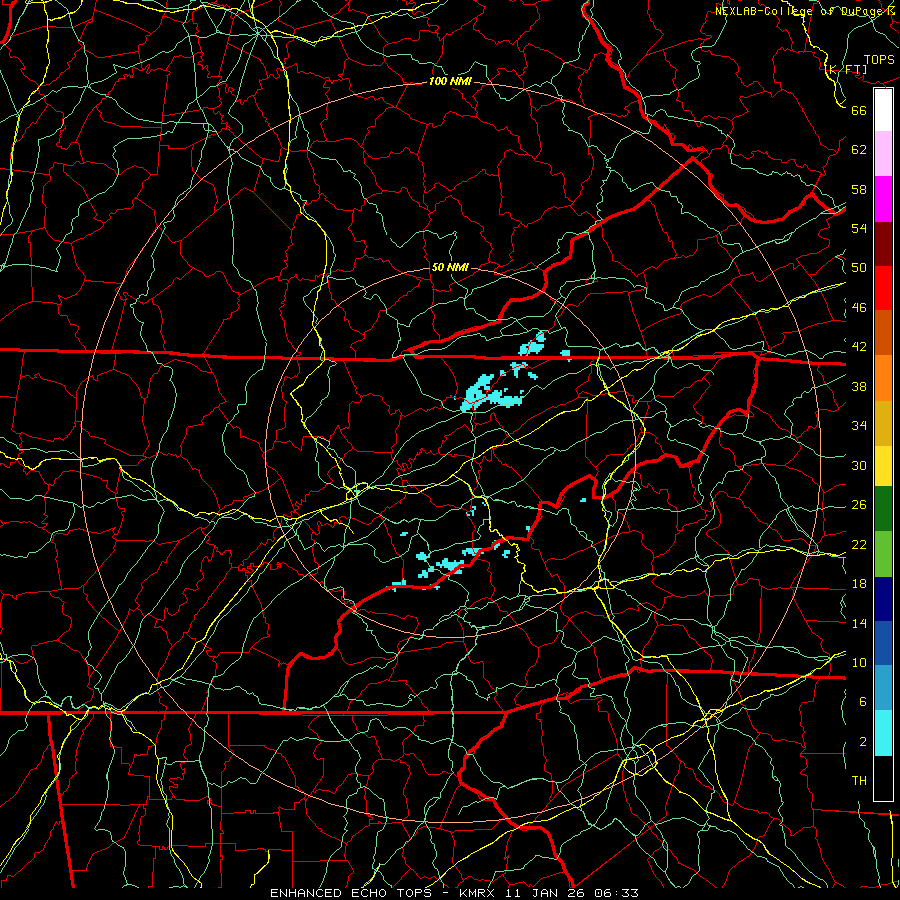This screenshot has height=900, width=900.
Task: Click the bright yellow legend swatch
Action: tap(883, 465)
